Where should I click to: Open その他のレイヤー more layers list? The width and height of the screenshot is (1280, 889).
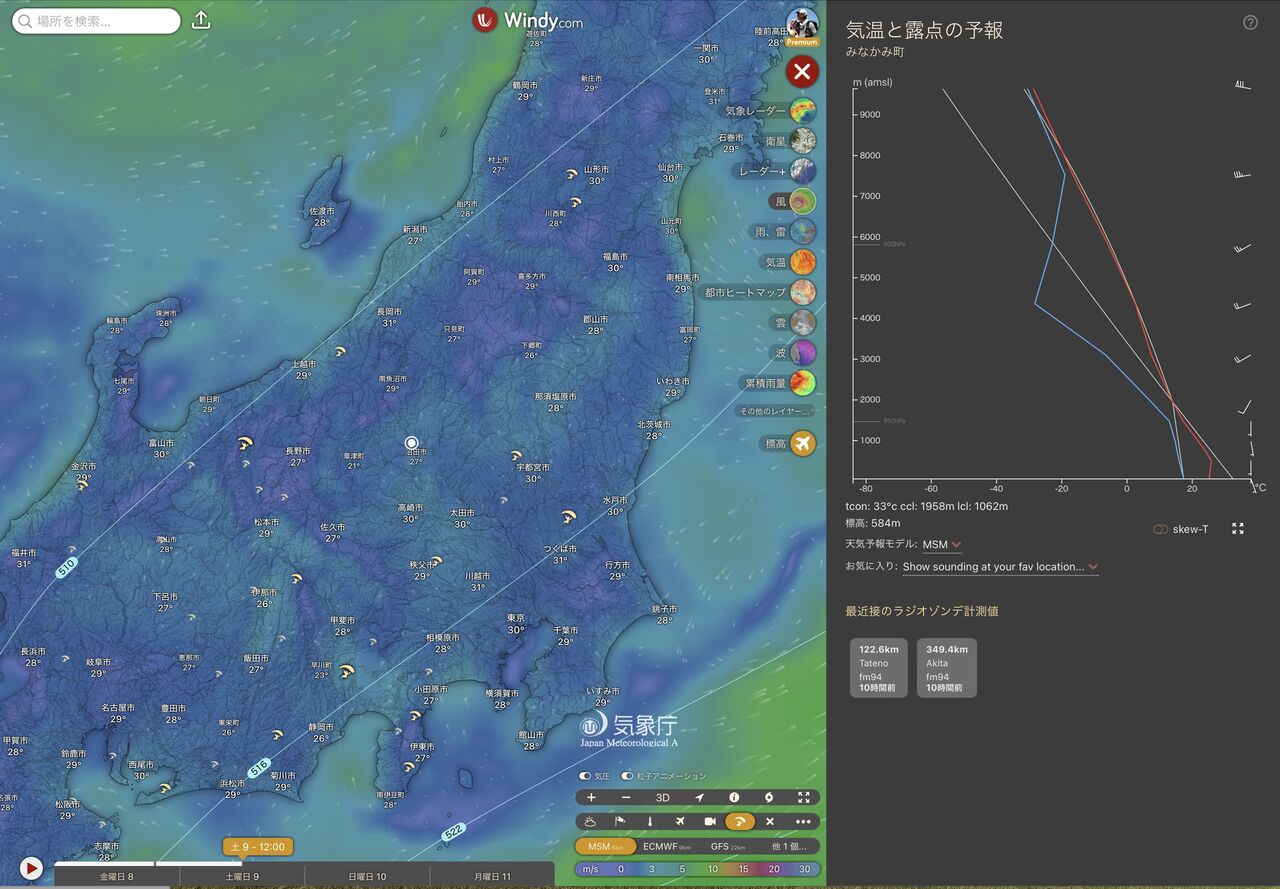[775, 411]
